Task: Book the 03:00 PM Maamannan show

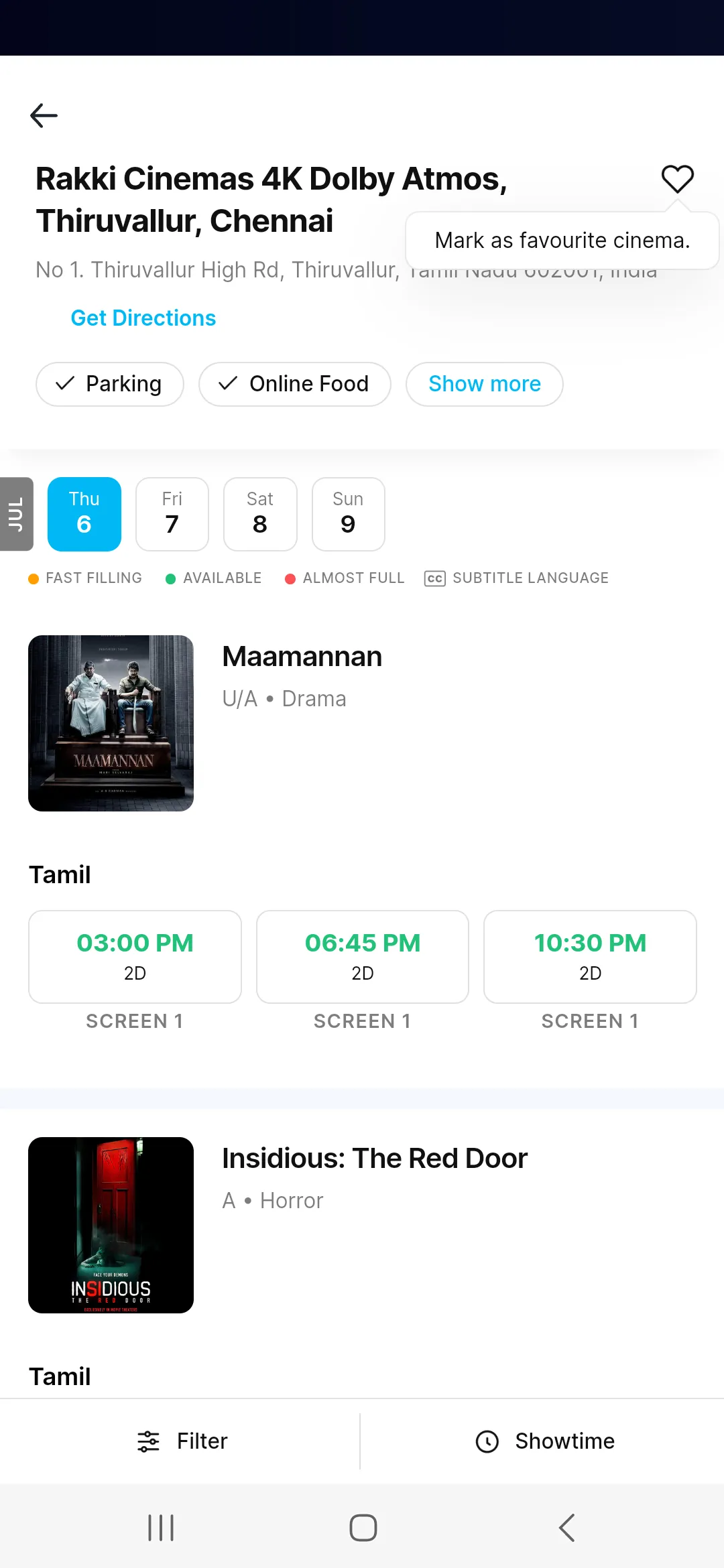Action: click(x=135, y=956)
